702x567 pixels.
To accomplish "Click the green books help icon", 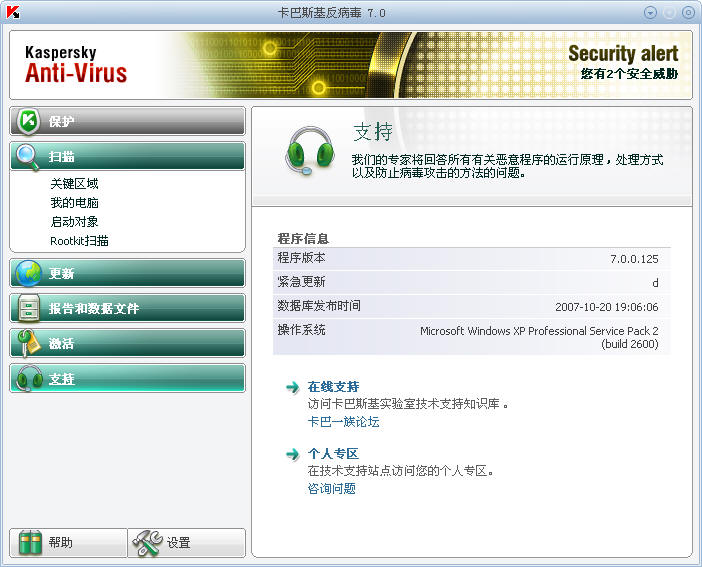I will click(x=30, y=543).
